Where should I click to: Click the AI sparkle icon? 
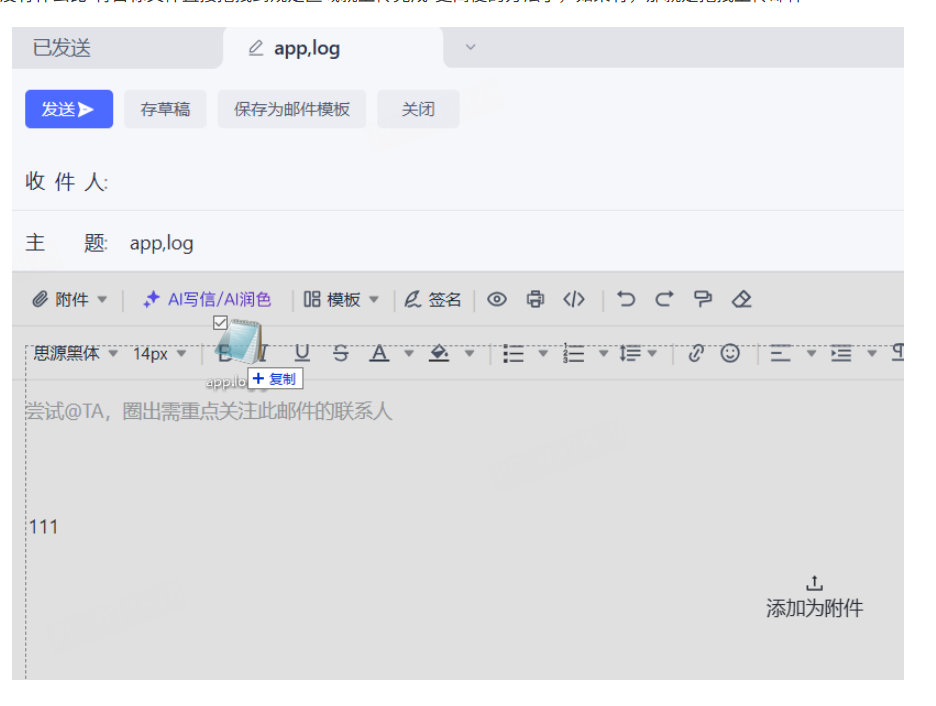click(152, 299)
